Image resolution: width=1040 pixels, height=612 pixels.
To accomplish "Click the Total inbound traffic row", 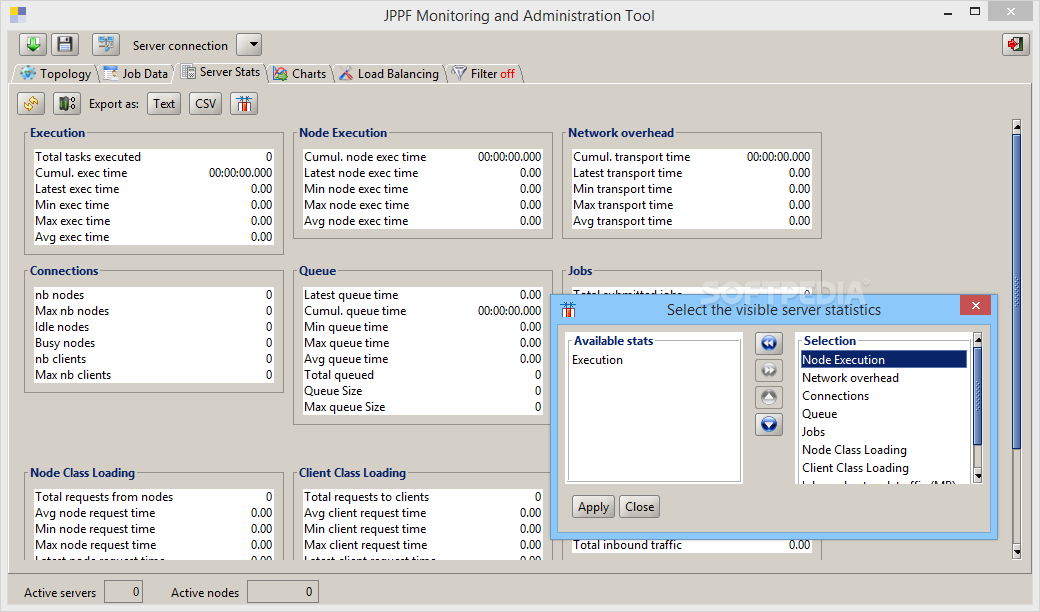I will click(x=691, y=545).
